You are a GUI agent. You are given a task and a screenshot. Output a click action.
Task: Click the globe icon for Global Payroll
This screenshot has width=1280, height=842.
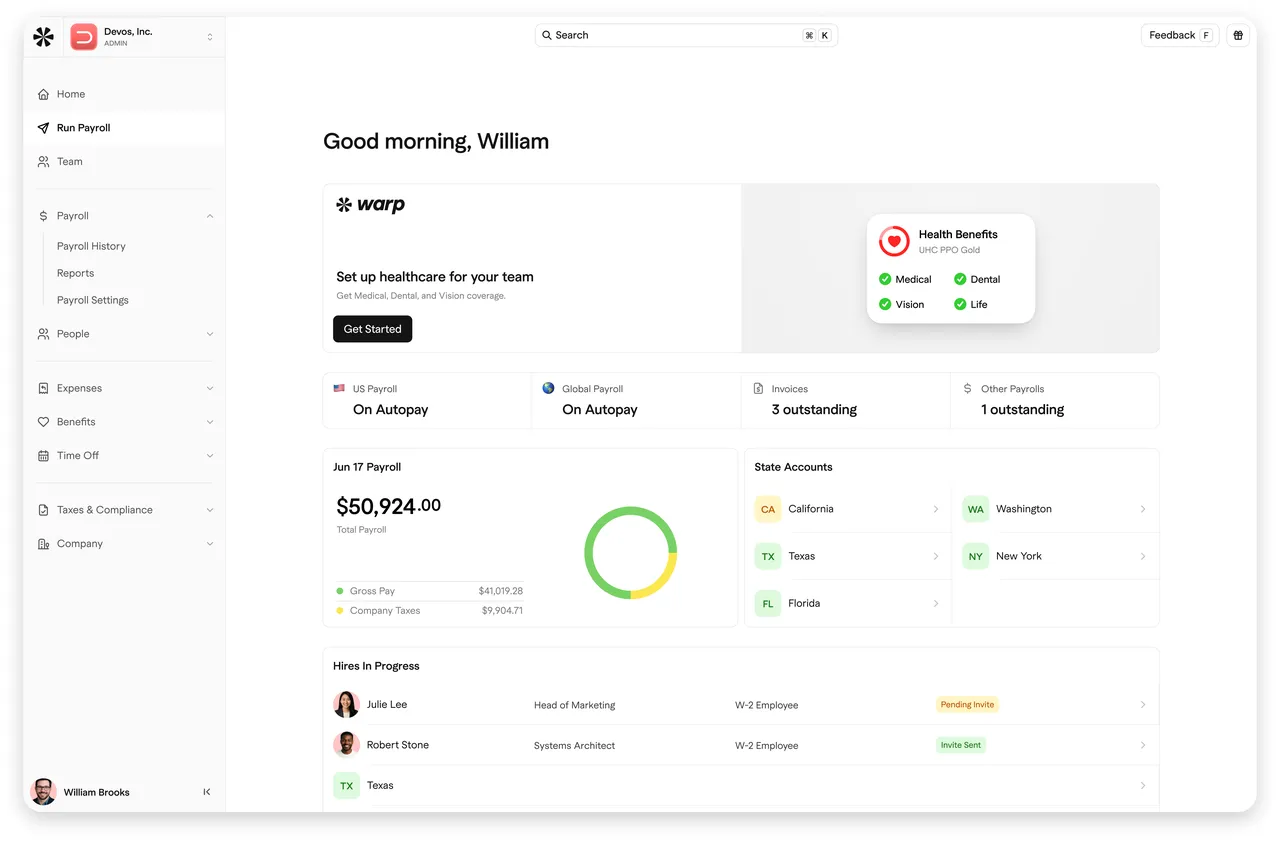point(548,388)
